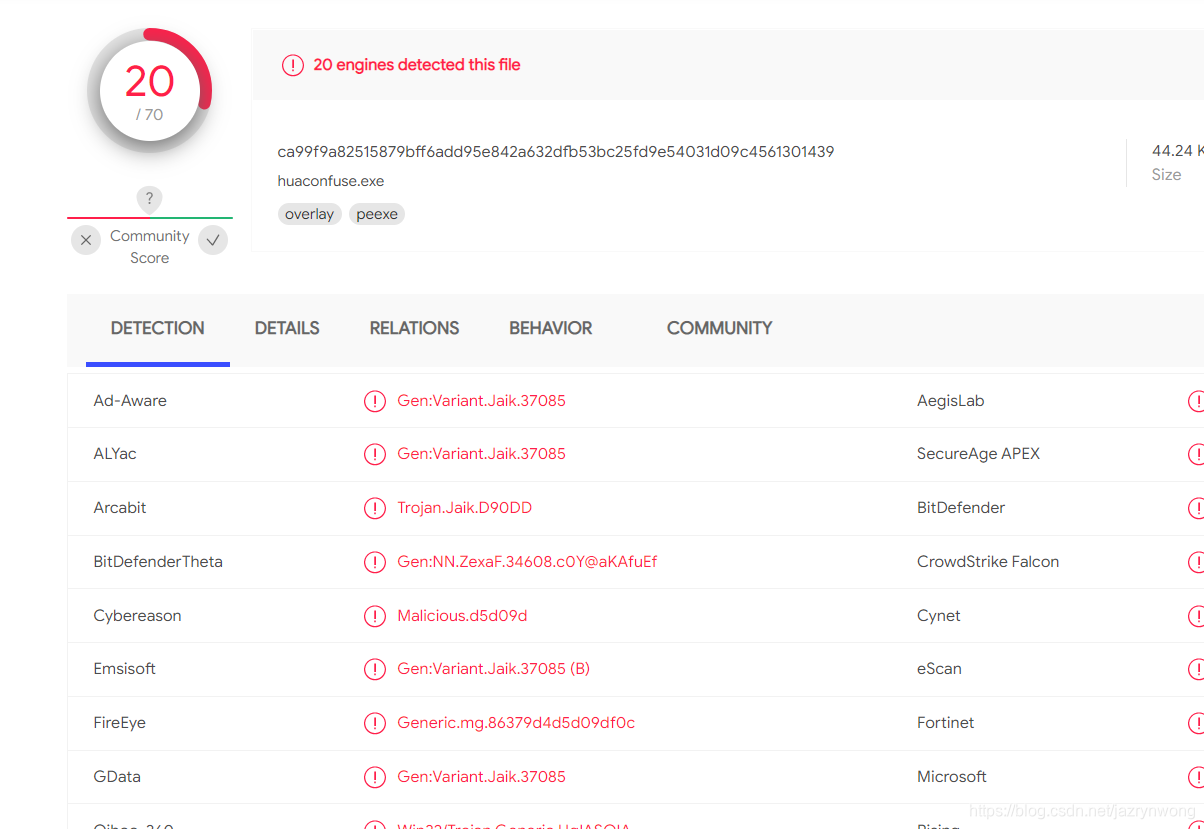
Task: Click the Microsoft engine name
Action: tap(952, 777)
